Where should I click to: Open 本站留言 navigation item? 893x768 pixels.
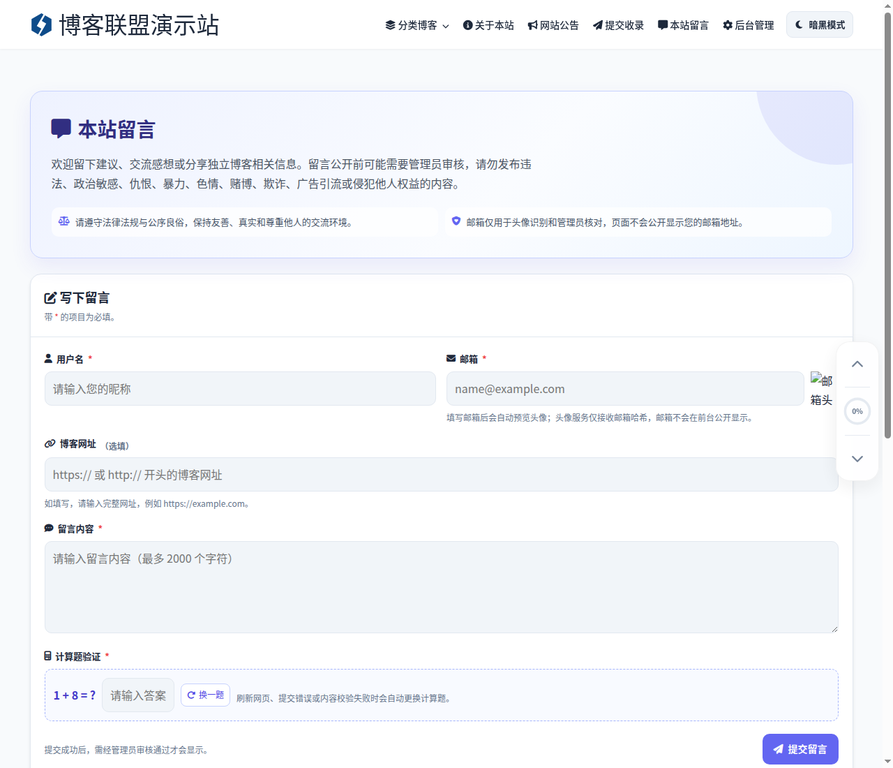click(x=683, y=25)
